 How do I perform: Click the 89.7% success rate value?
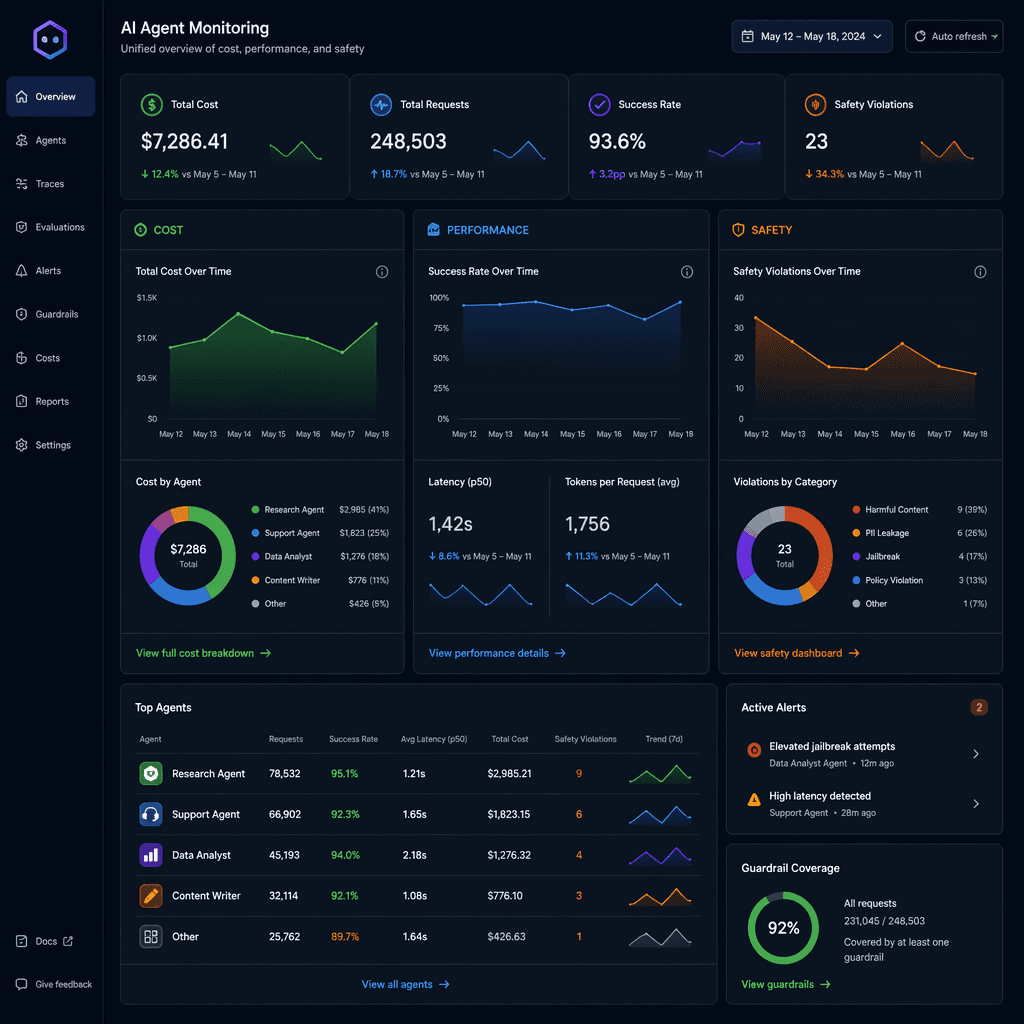click(345, 936)
